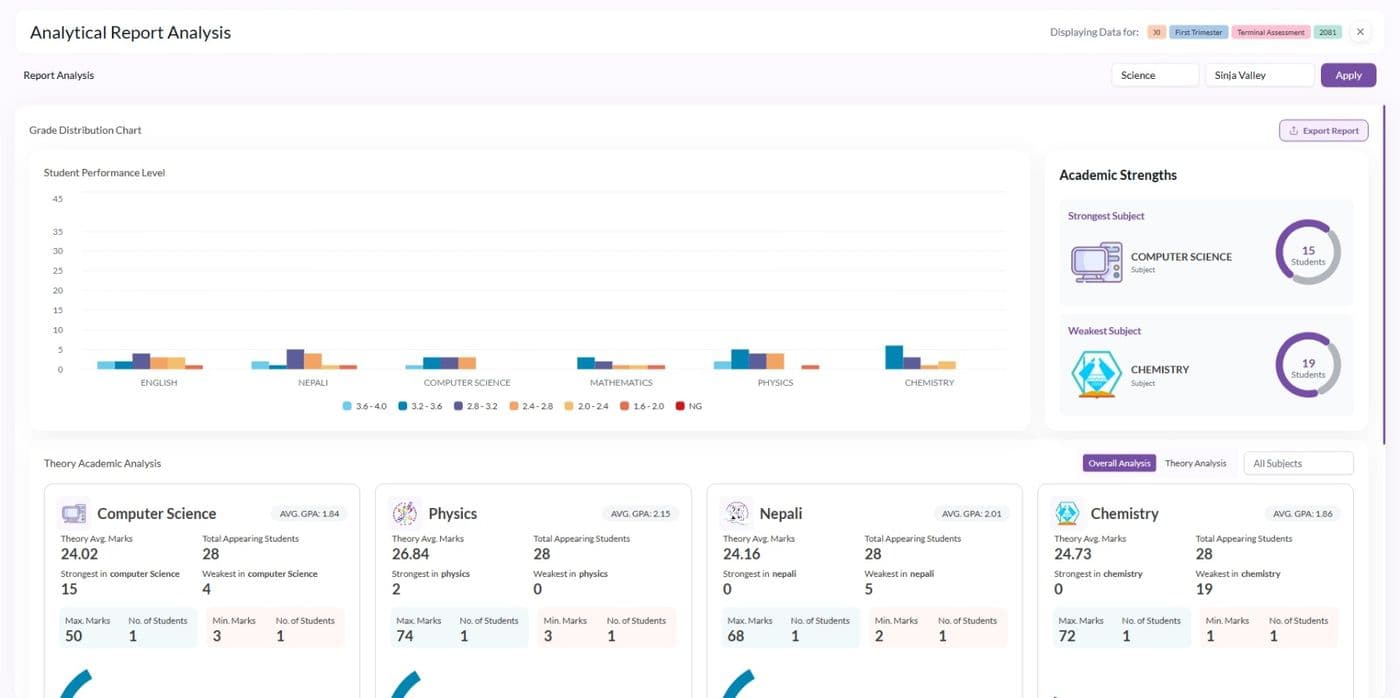
Task: Close the Analytical Report Analysis panel
Action: point(1360,32)
